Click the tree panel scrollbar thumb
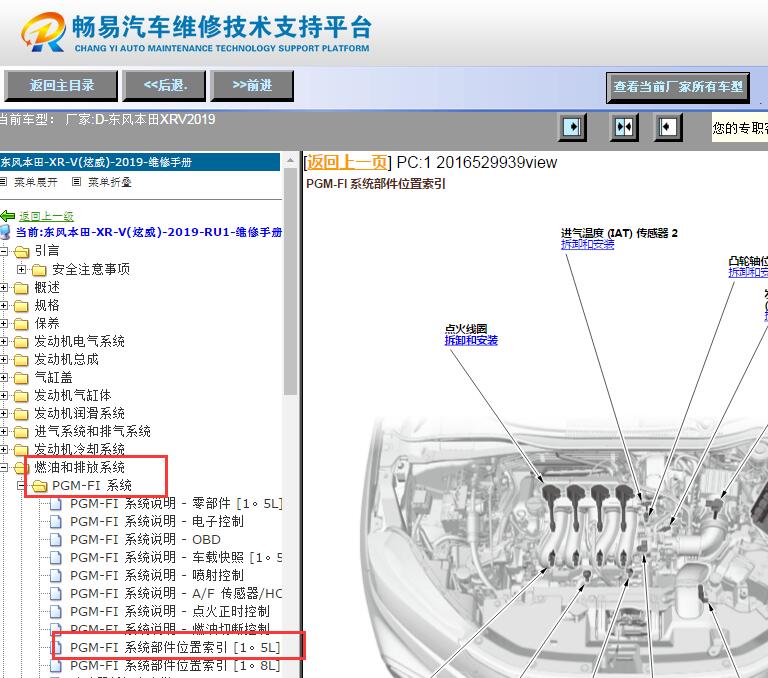The width and height of the screenshot is (768, 678). [290, 281]
